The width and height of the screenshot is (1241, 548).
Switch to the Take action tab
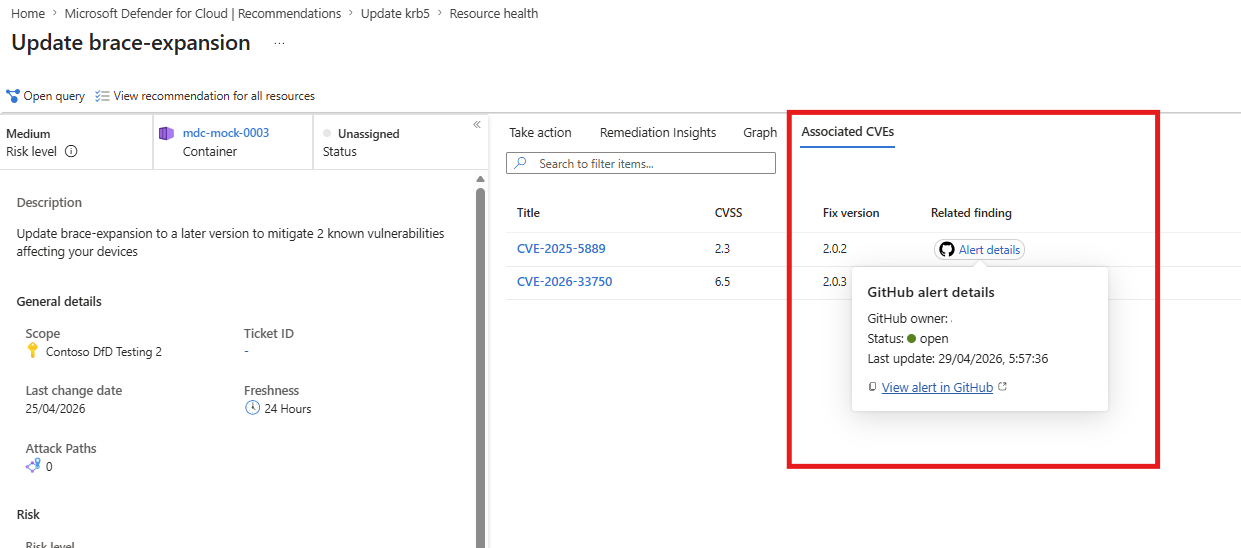(540, 132)
